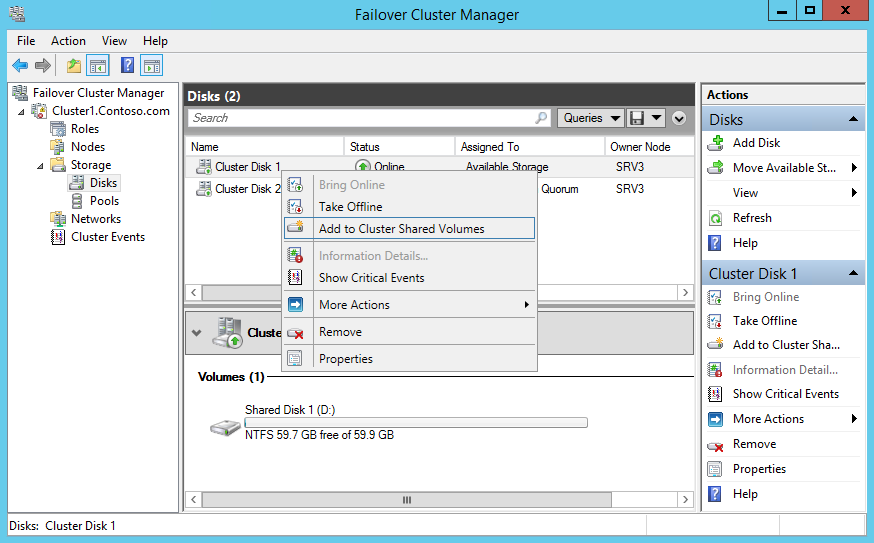Click the blue Help toolbar icon
Screen dimensions: 874x543
(127, 66)
